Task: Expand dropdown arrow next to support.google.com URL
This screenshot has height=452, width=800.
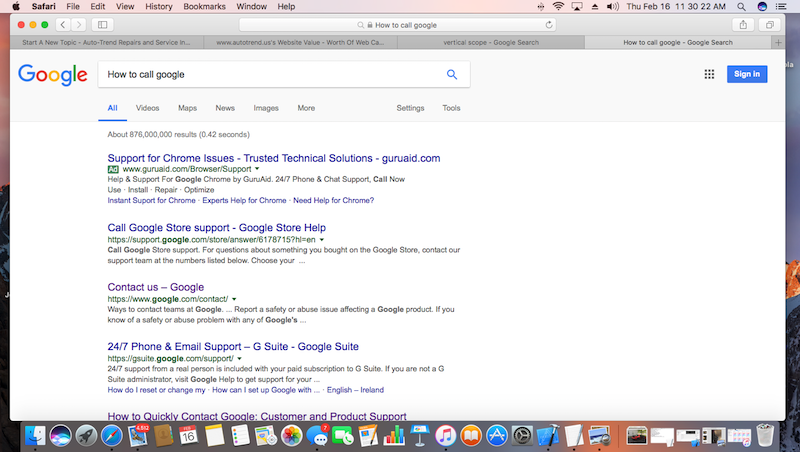Action: pyautogui.click(x=322, y=240)
